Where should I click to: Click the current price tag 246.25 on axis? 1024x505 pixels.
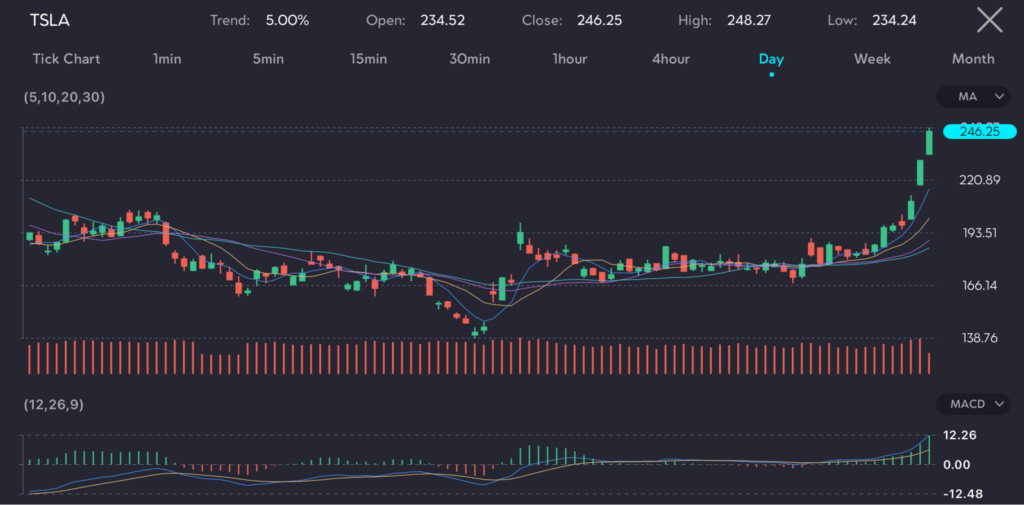click(980, 131)
